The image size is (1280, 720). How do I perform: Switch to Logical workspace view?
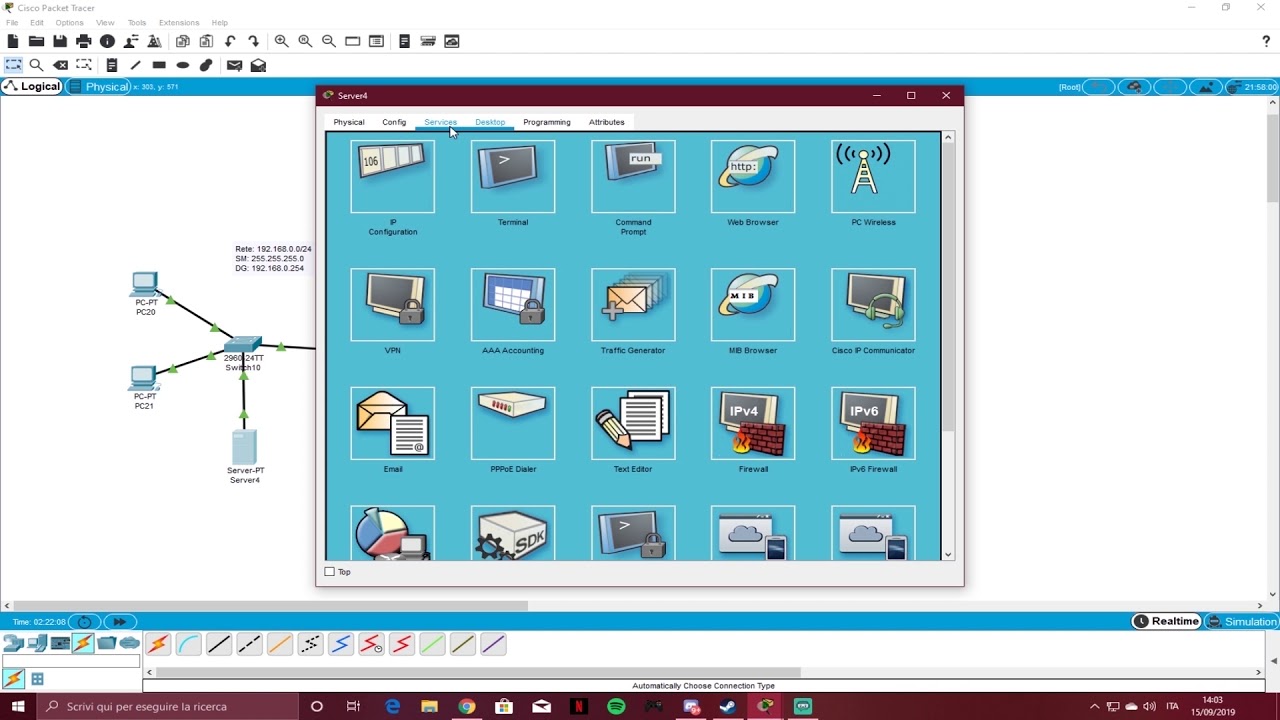click(x=32, y=87)
